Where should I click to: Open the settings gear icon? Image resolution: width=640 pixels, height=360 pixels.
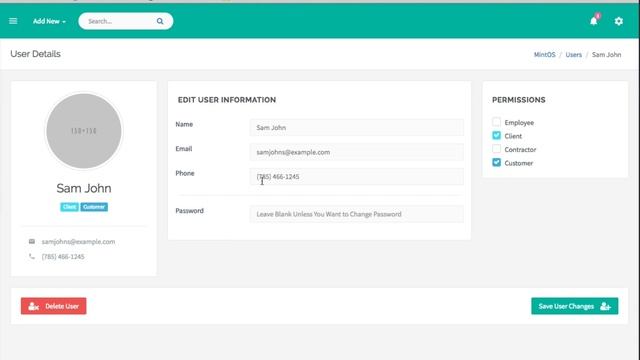pos(619,21)
